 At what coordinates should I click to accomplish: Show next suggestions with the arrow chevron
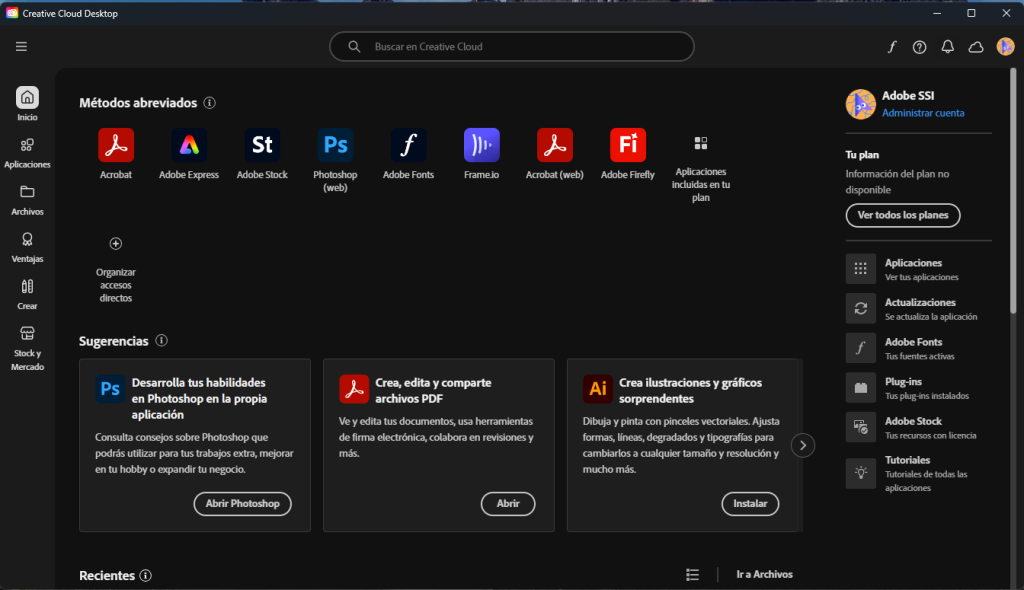(803, 445)
